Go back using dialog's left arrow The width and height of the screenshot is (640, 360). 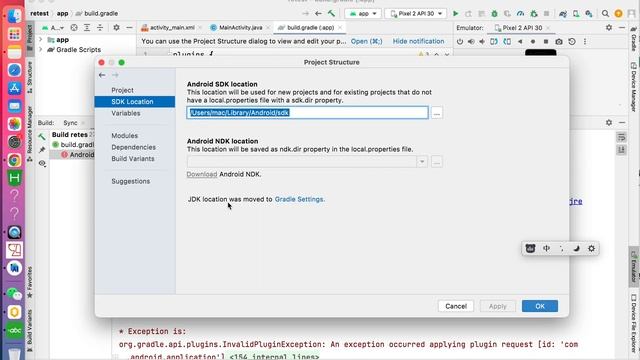point(102,75)
